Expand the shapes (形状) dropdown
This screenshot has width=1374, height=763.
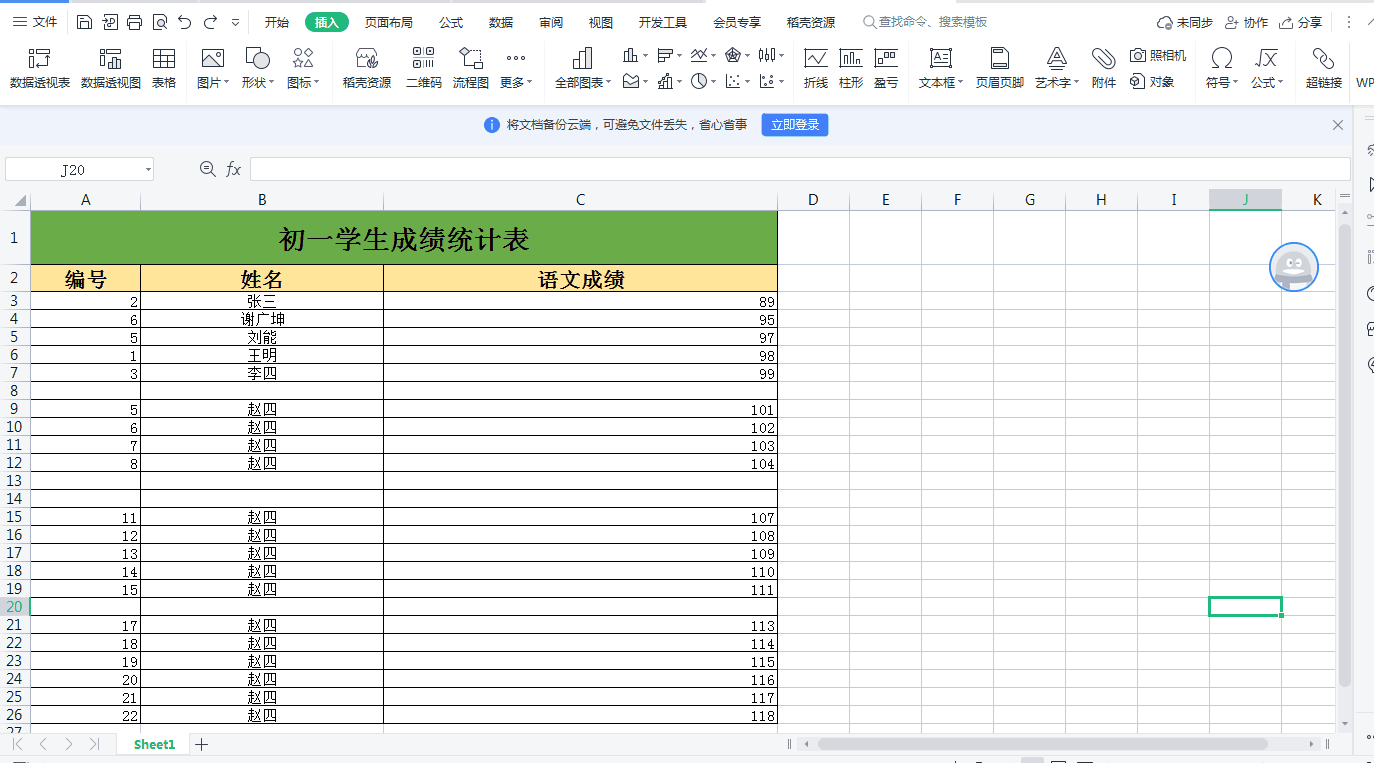[257, 83]
